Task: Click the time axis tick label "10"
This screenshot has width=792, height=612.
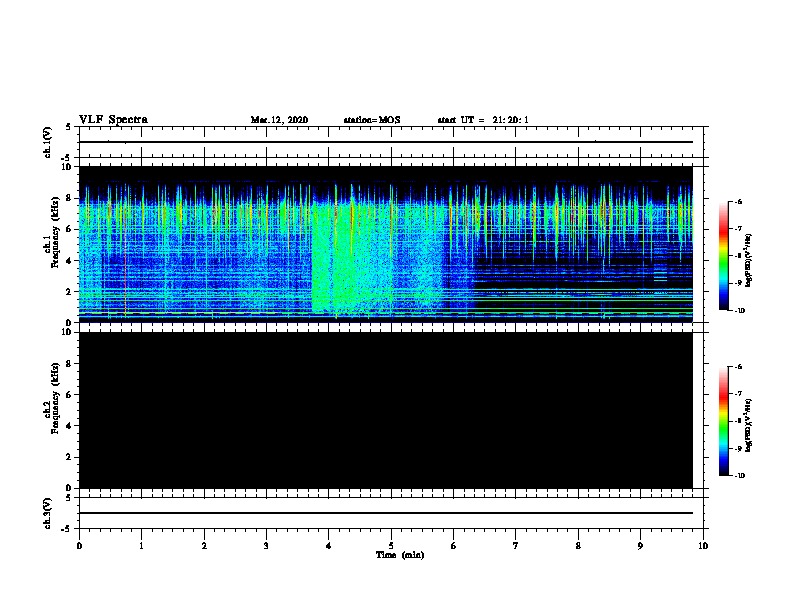Action: coord(703,546)
